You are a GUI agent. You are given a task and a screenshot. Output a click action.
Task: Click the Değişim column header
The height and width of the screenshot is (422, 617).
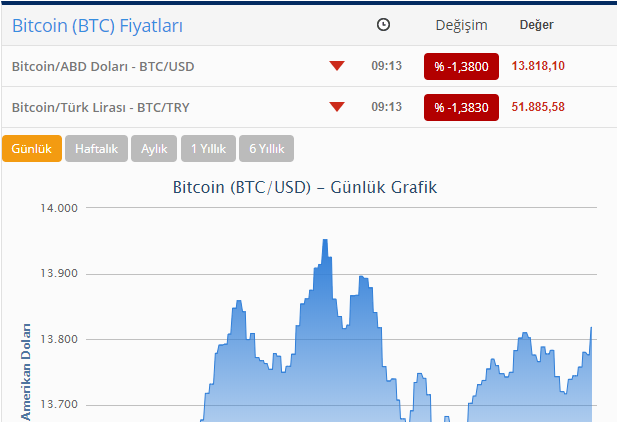point(461,25)
